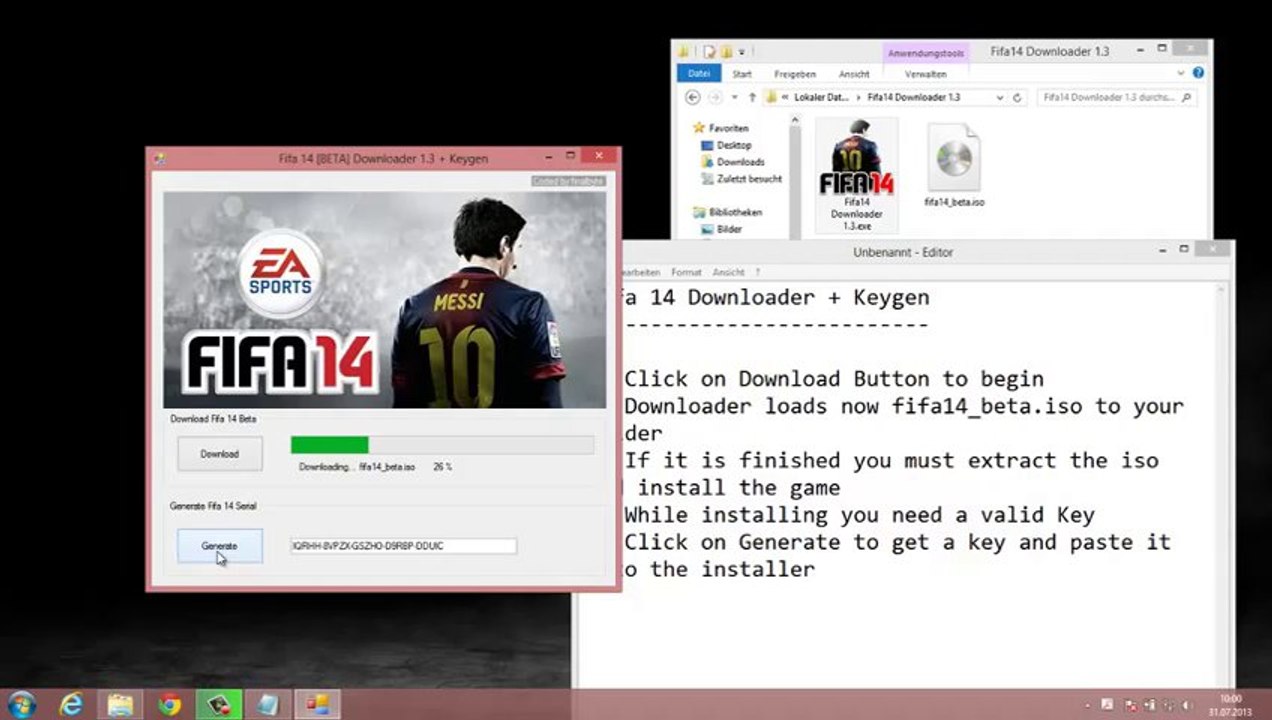
Task: Switch to the Editor notepad taskbar icon
Action: click(x=267, y=705)
